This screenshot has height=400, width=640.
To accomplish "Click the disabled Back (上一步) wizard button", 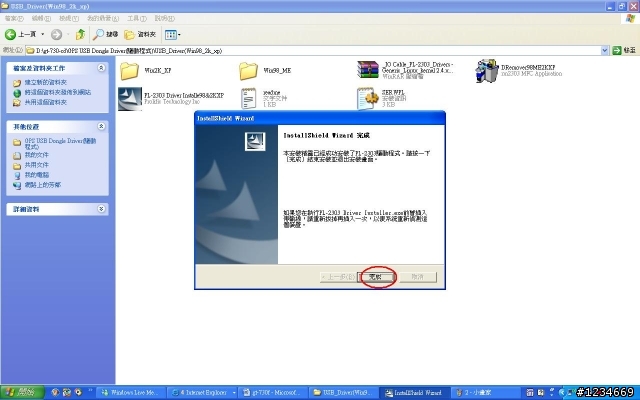I will pyautogui.click(x=338, y=277).
